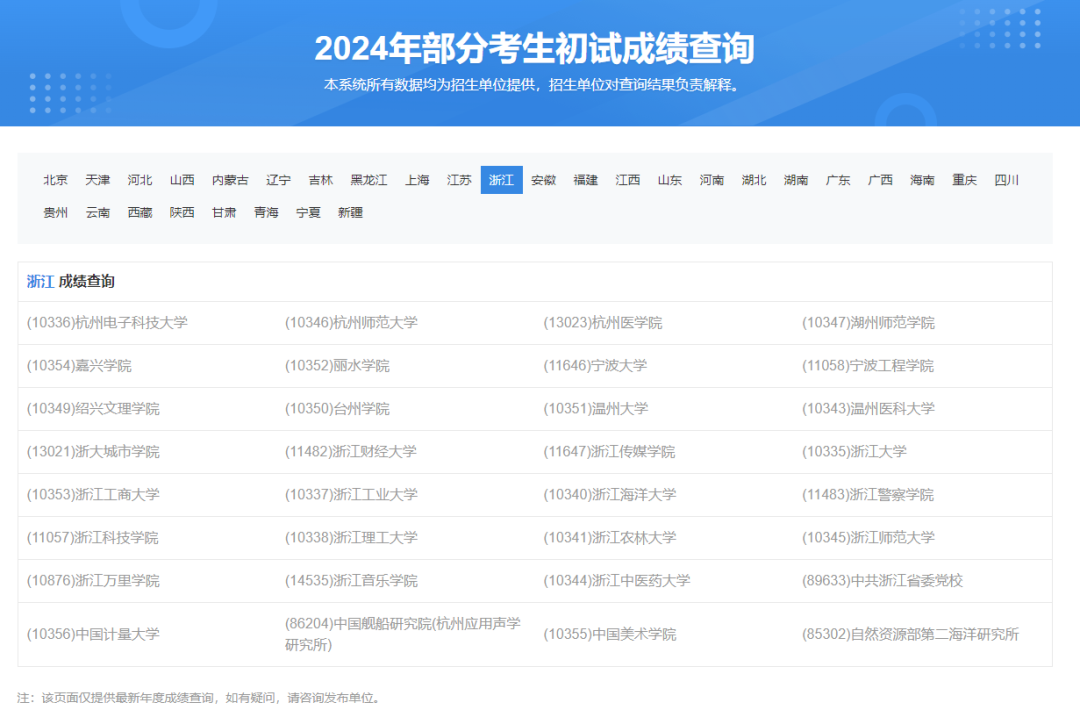
Task: Open the 四川 province results tab
Action: coord(1006,180)
